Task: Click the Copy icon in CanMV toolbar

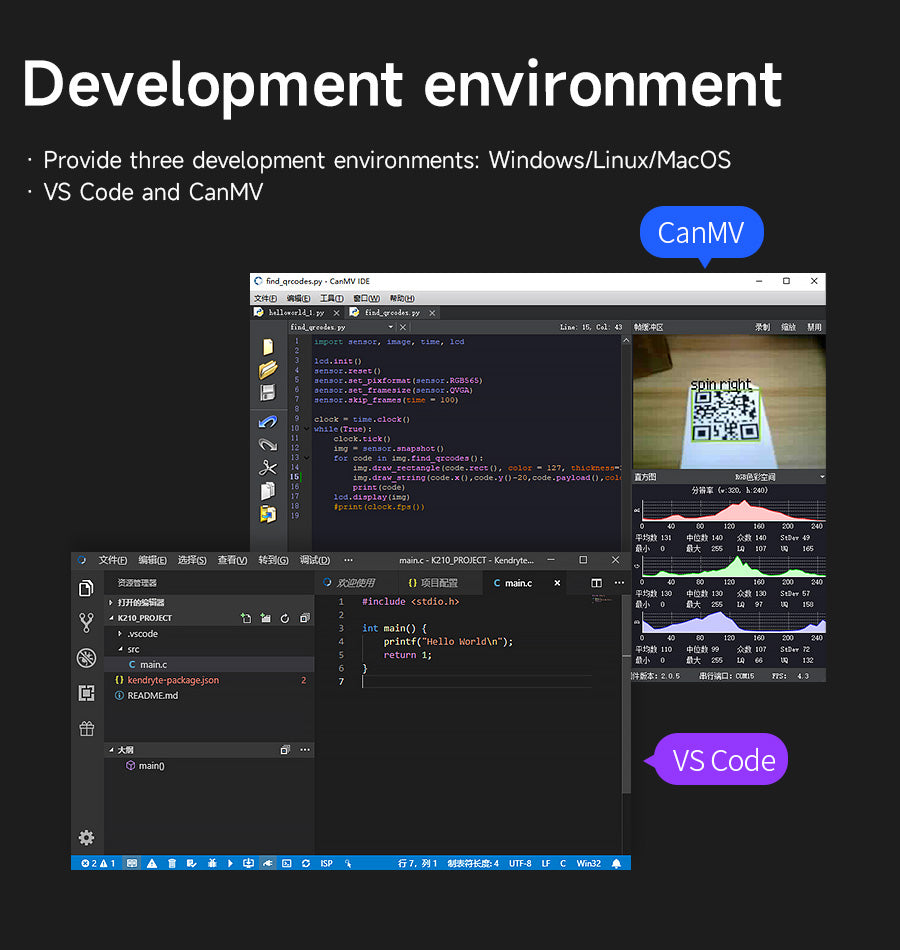Action: 268,491
